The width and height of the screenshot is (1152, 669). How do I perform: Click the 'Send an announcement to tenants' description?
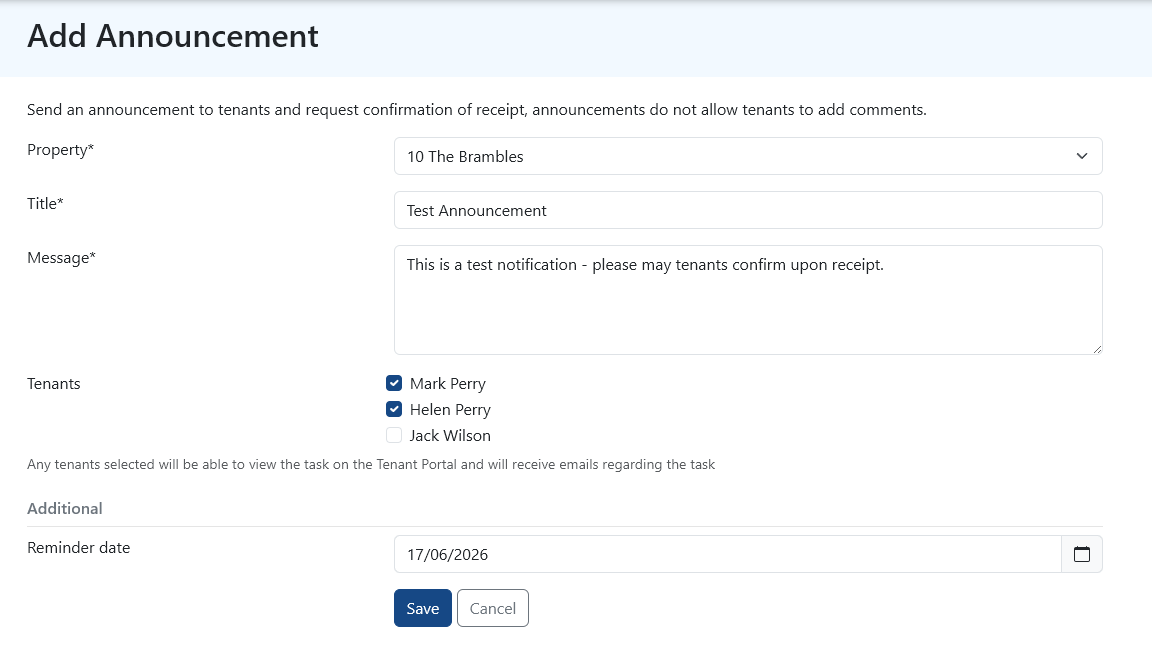[477, 109]
